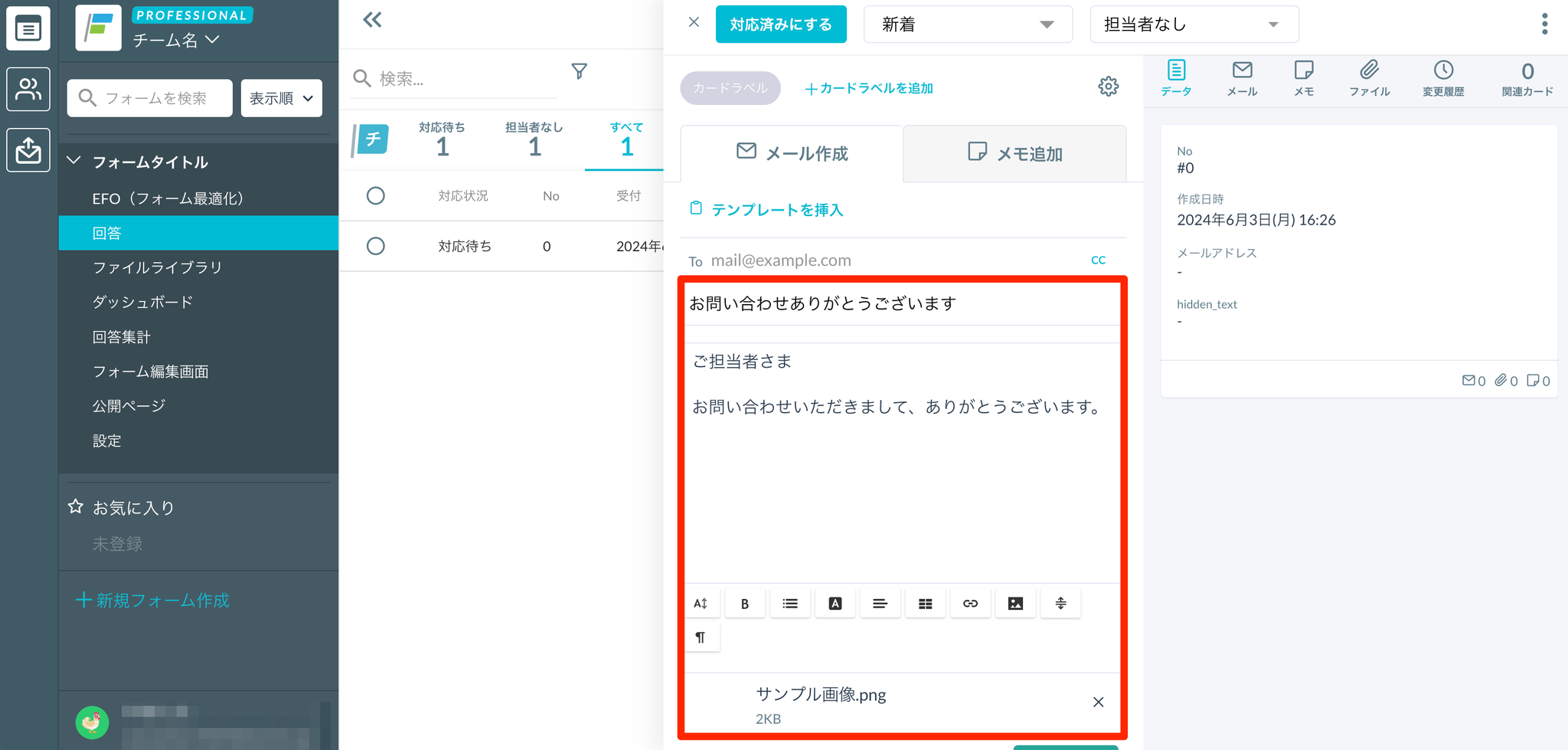Viewport: 1568px width, 750px height.
Task: Select 回答 in the sidebar
Action: (198, 233)
